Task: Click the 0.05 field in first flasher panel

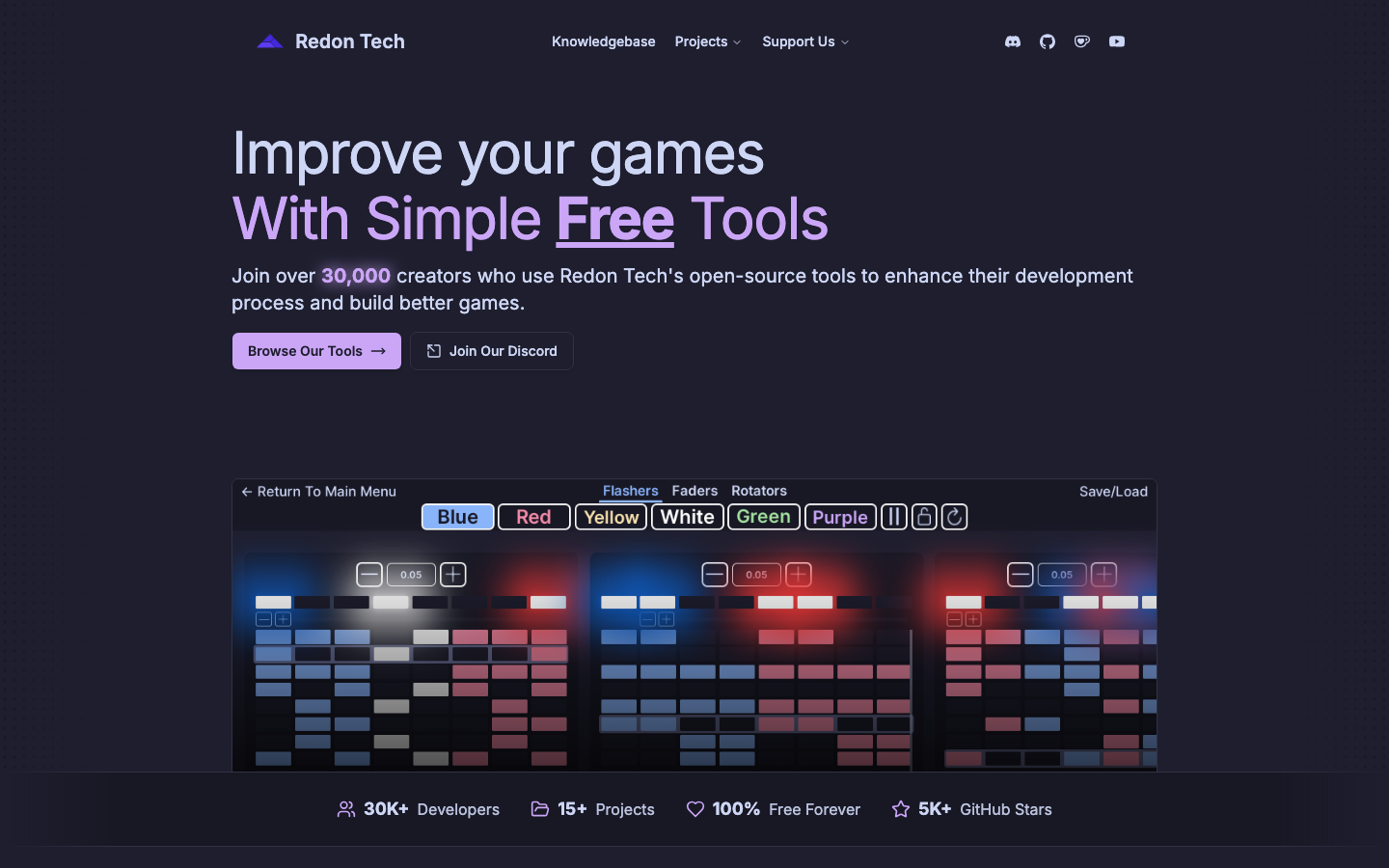Action: [x=412, y=575]
